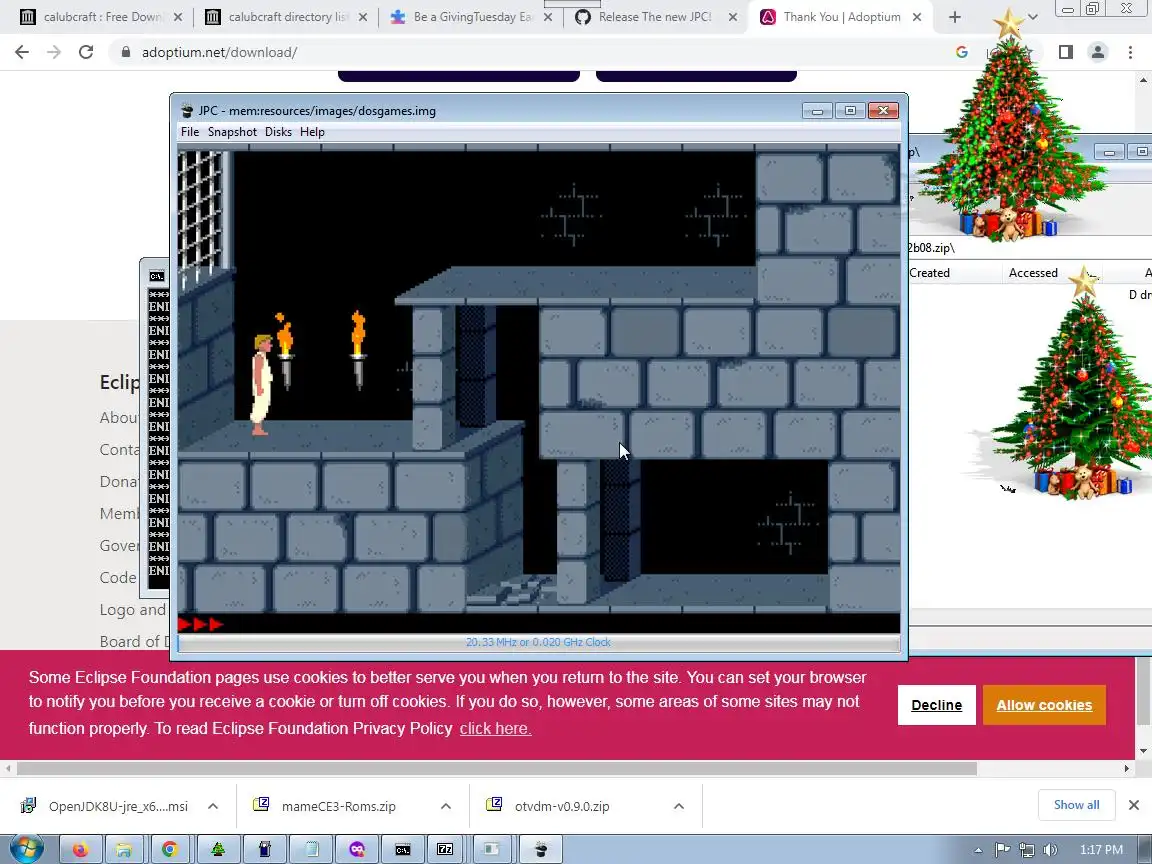
Task: Switch to the Be a GivingTuesday tab
Action: [x=472, y=17]
